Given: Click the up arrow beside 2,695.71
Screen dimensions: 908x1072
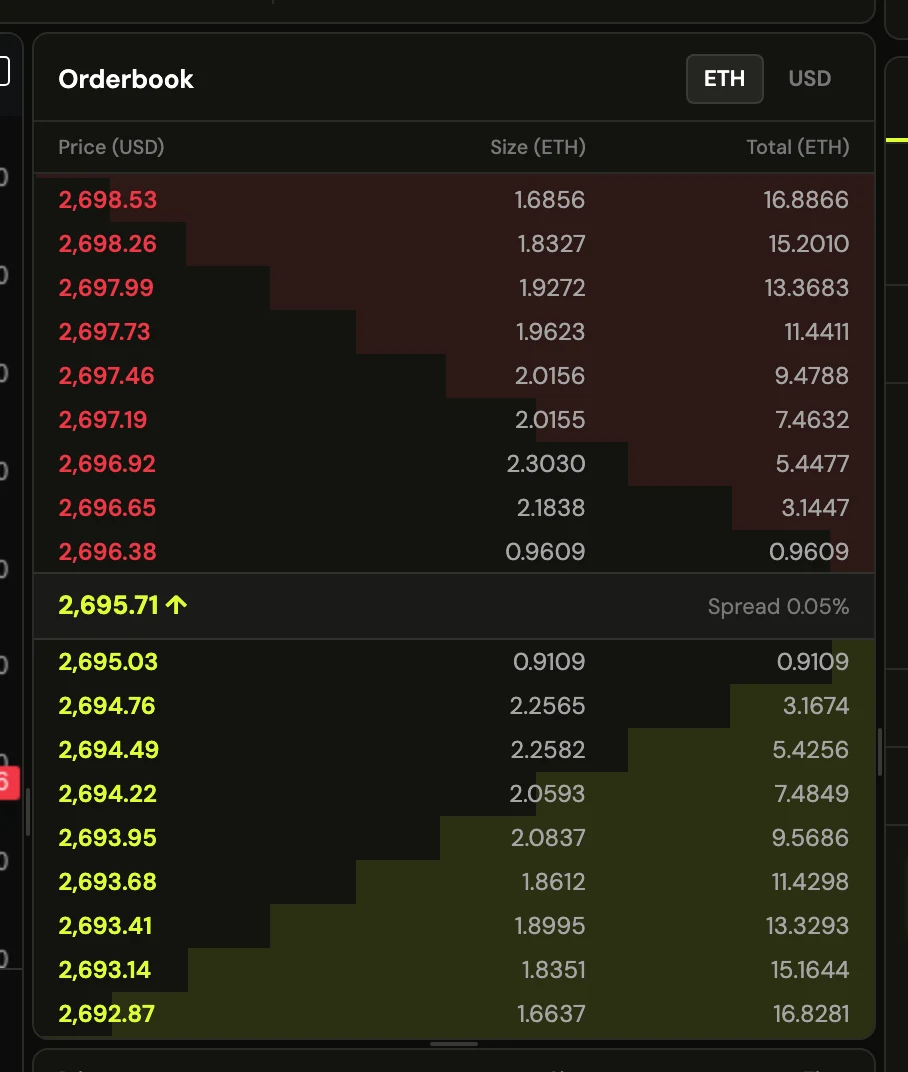Looking at the screenshot, I should 176,605.
